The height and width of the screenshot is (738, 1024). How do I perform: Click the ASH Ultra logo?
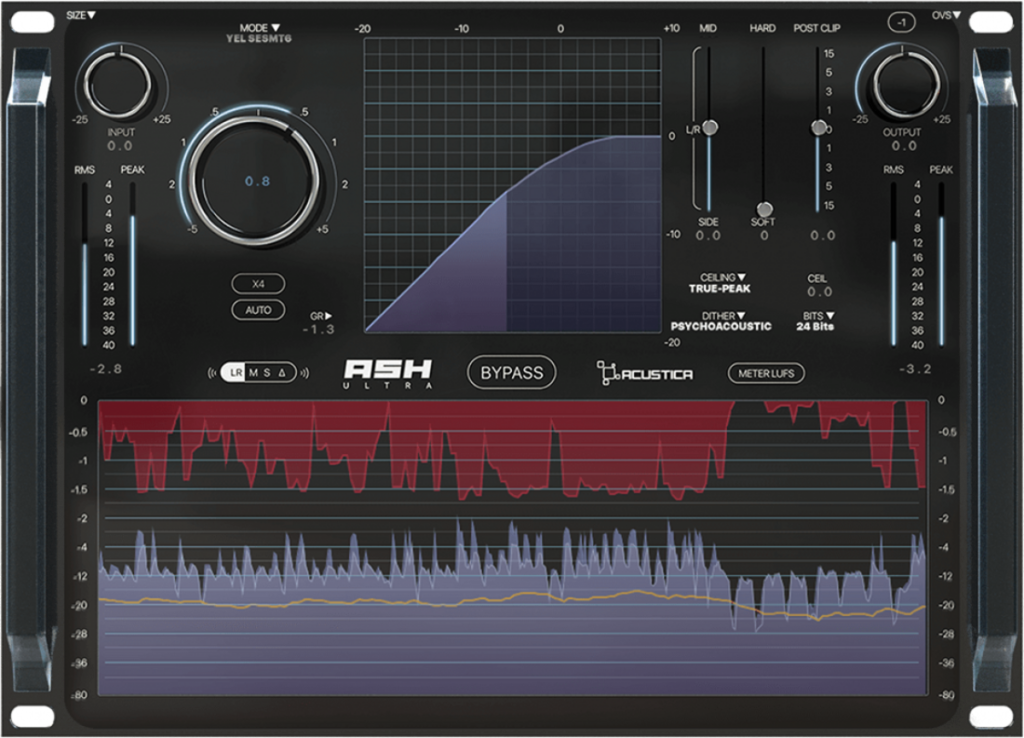click(x=388, y=374)
